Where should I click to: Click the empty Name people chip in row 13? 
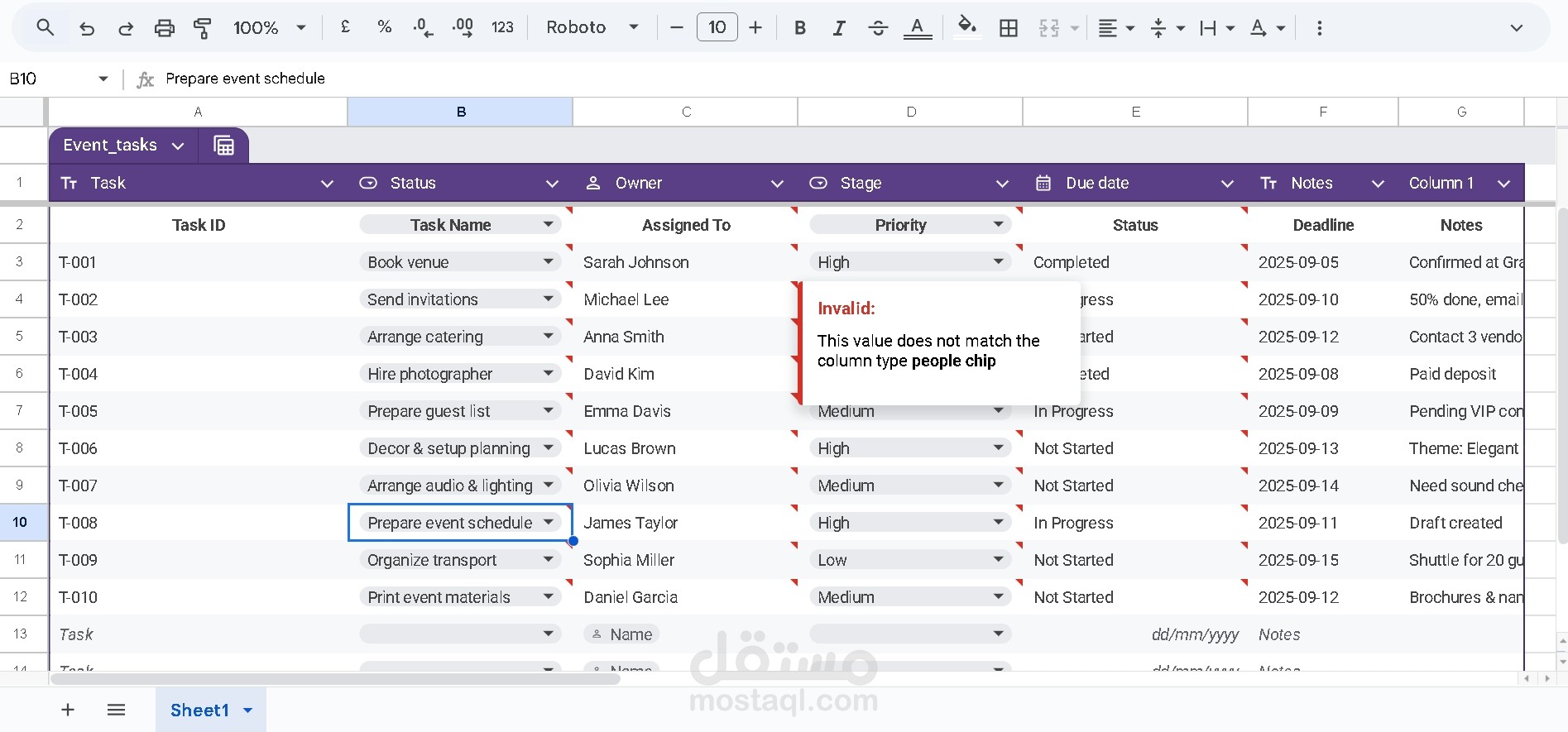621,634
